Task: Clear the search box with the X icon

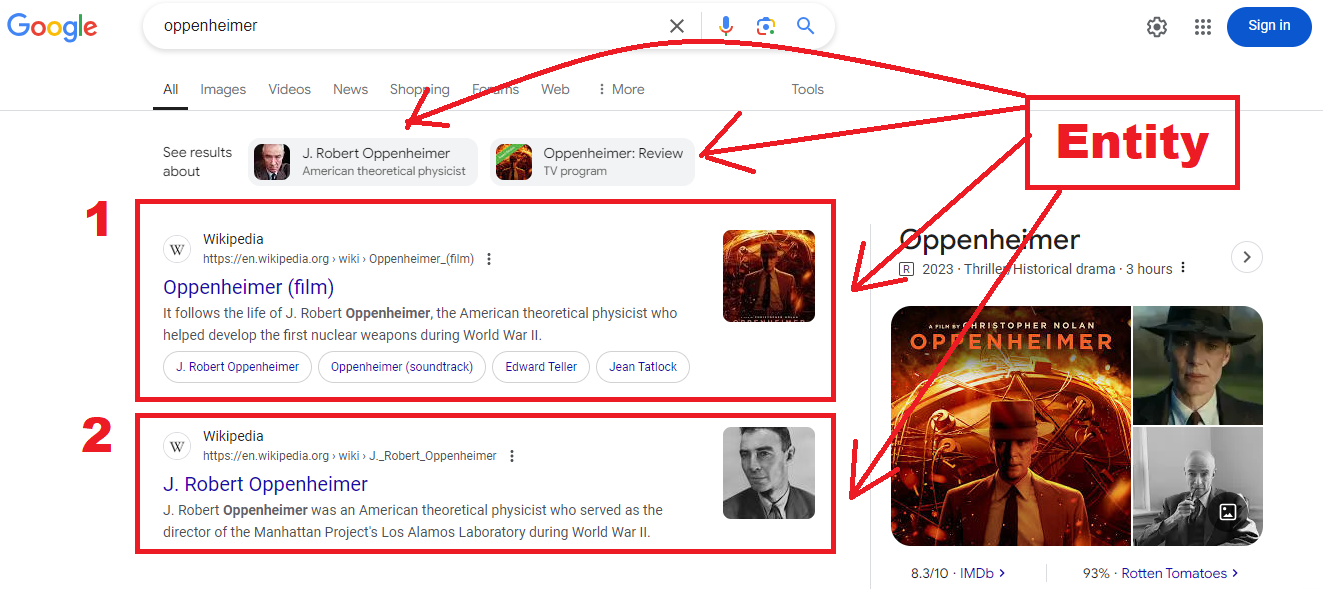Action: (677, 26)
